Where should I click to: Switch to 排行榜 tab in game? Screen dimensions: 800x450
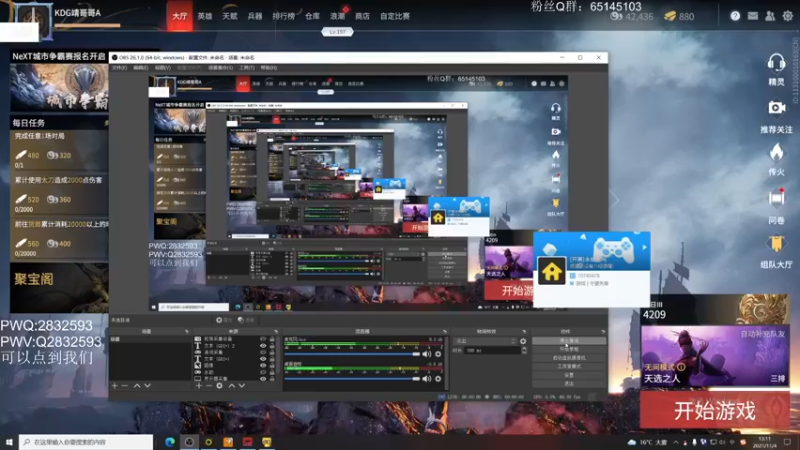[283, 16]
